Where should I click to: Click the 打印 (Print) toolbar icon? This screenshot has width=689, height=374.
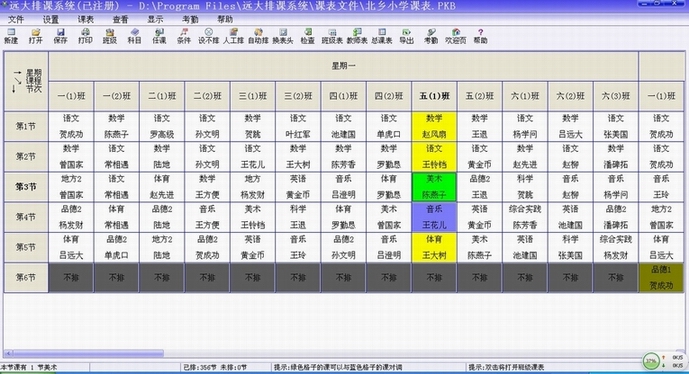tap(85, 36)
